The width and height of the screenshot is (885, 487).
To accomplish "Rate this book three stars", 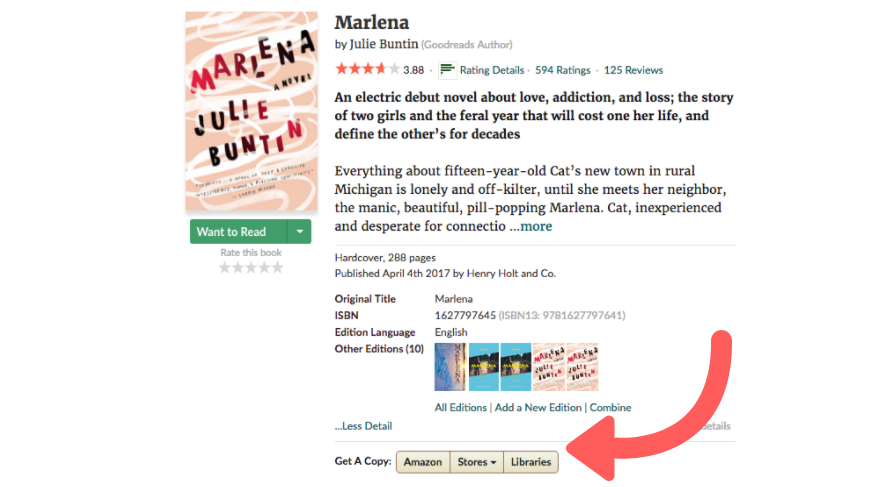I will click(251, 267).
